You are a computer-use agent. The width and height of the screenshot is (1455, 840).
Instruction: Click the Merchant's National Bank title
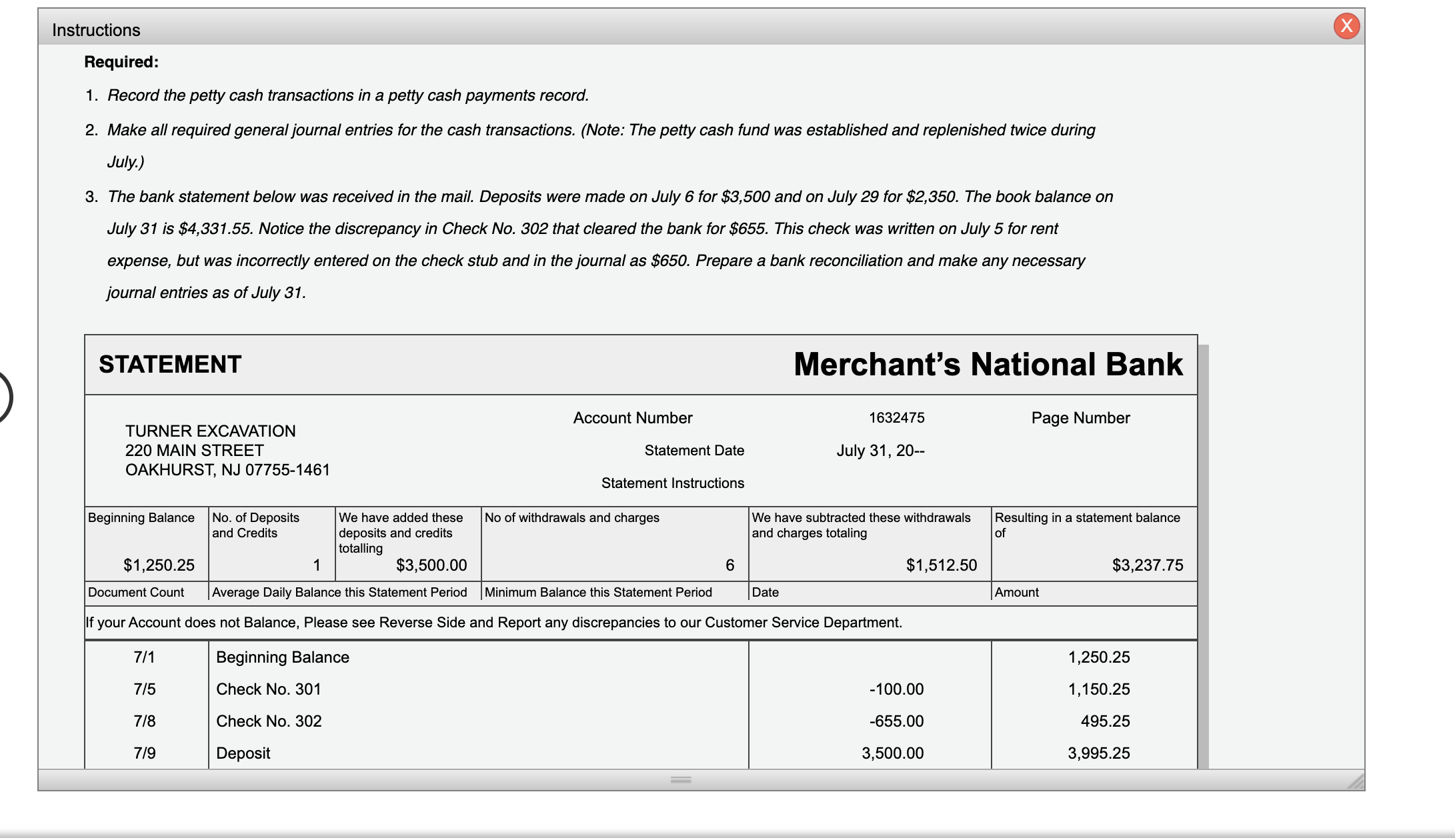coord(988,365)
